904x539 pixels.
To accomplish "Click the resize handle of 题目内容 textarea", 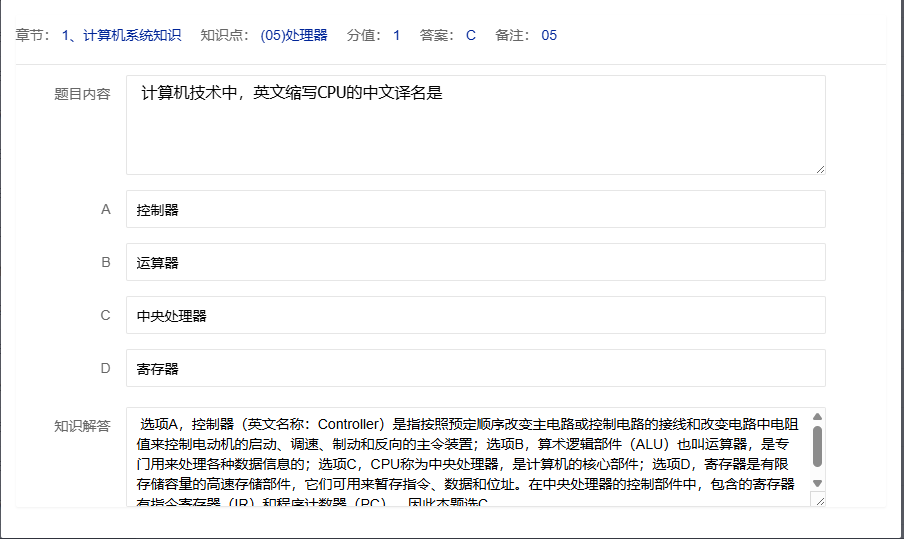I will (x=820, y=169).
